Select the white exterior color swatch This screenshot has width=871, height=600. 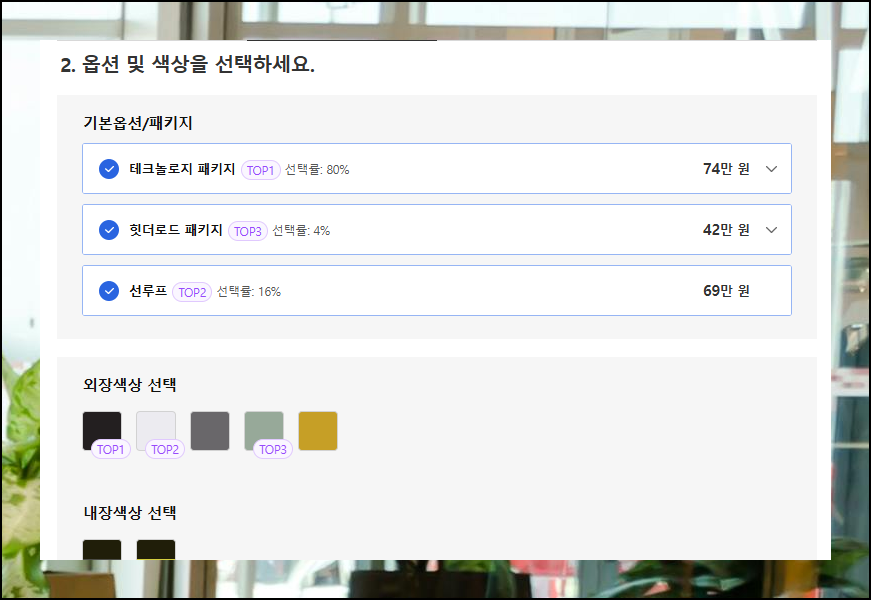(156, 431)
